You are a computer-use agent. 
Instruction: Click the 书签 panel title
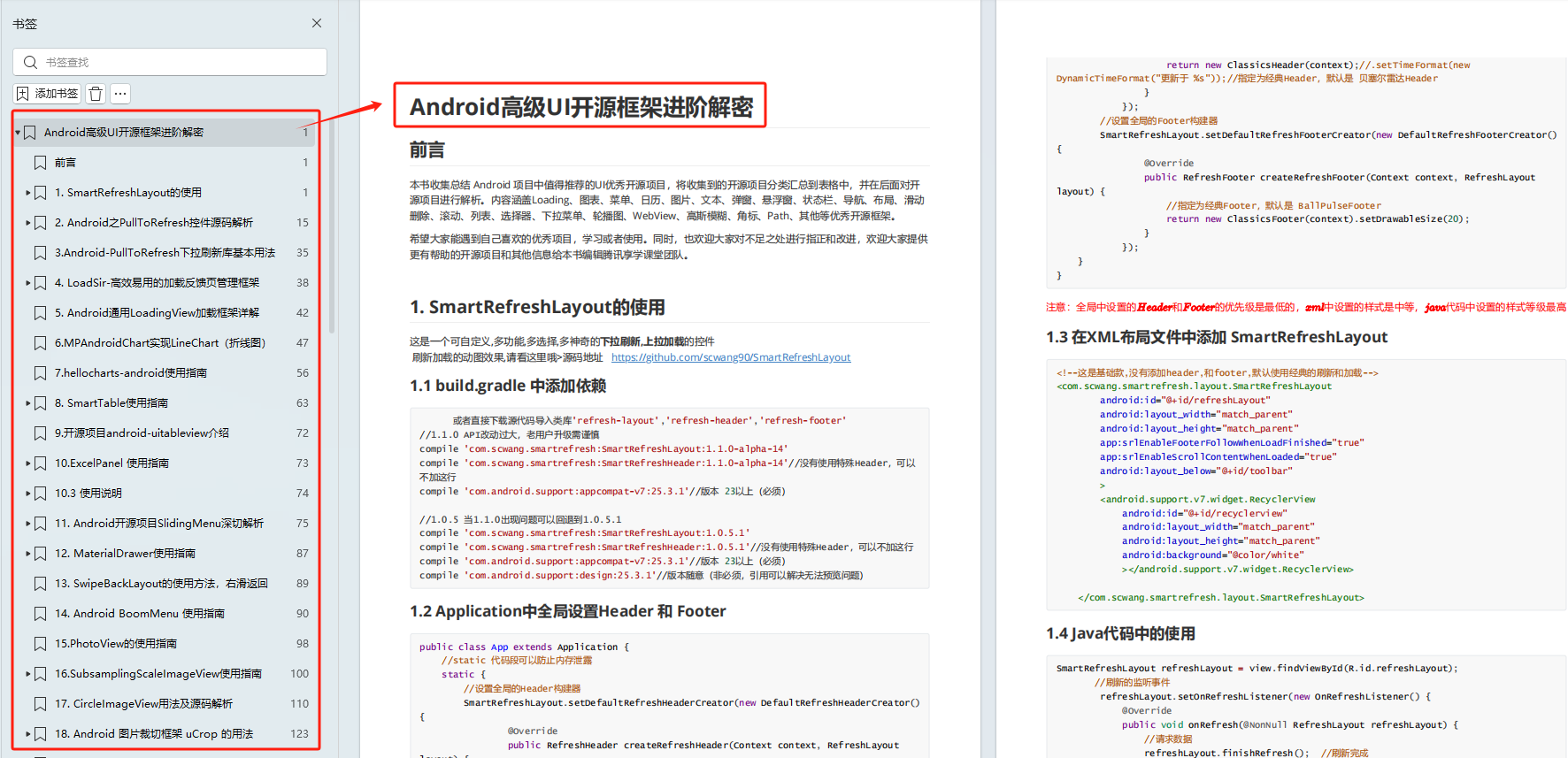coord(25,24)
